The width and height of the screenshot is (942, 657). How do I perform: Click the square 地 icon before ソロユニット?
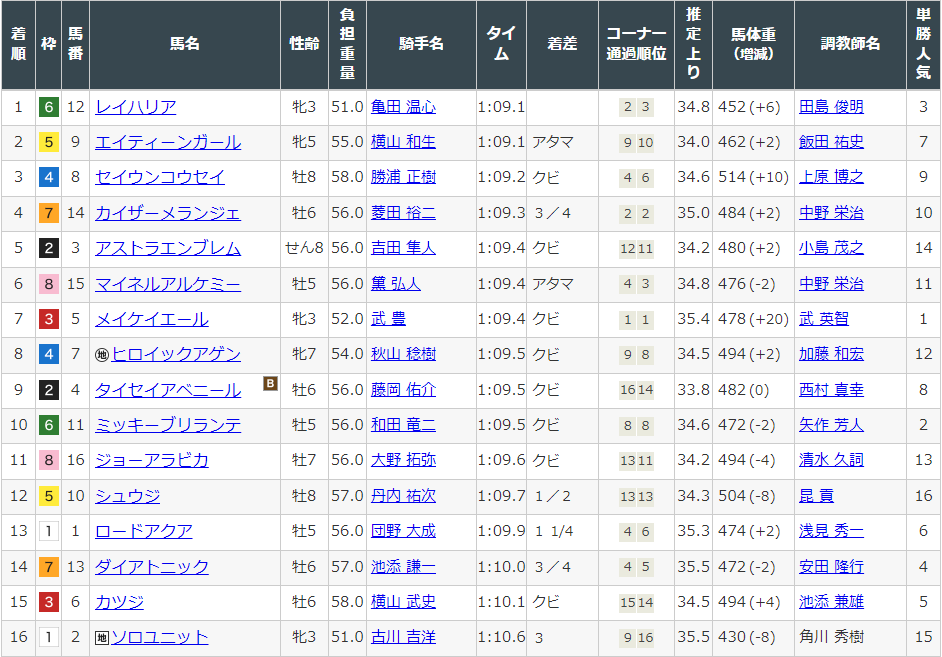coord(102,638)
